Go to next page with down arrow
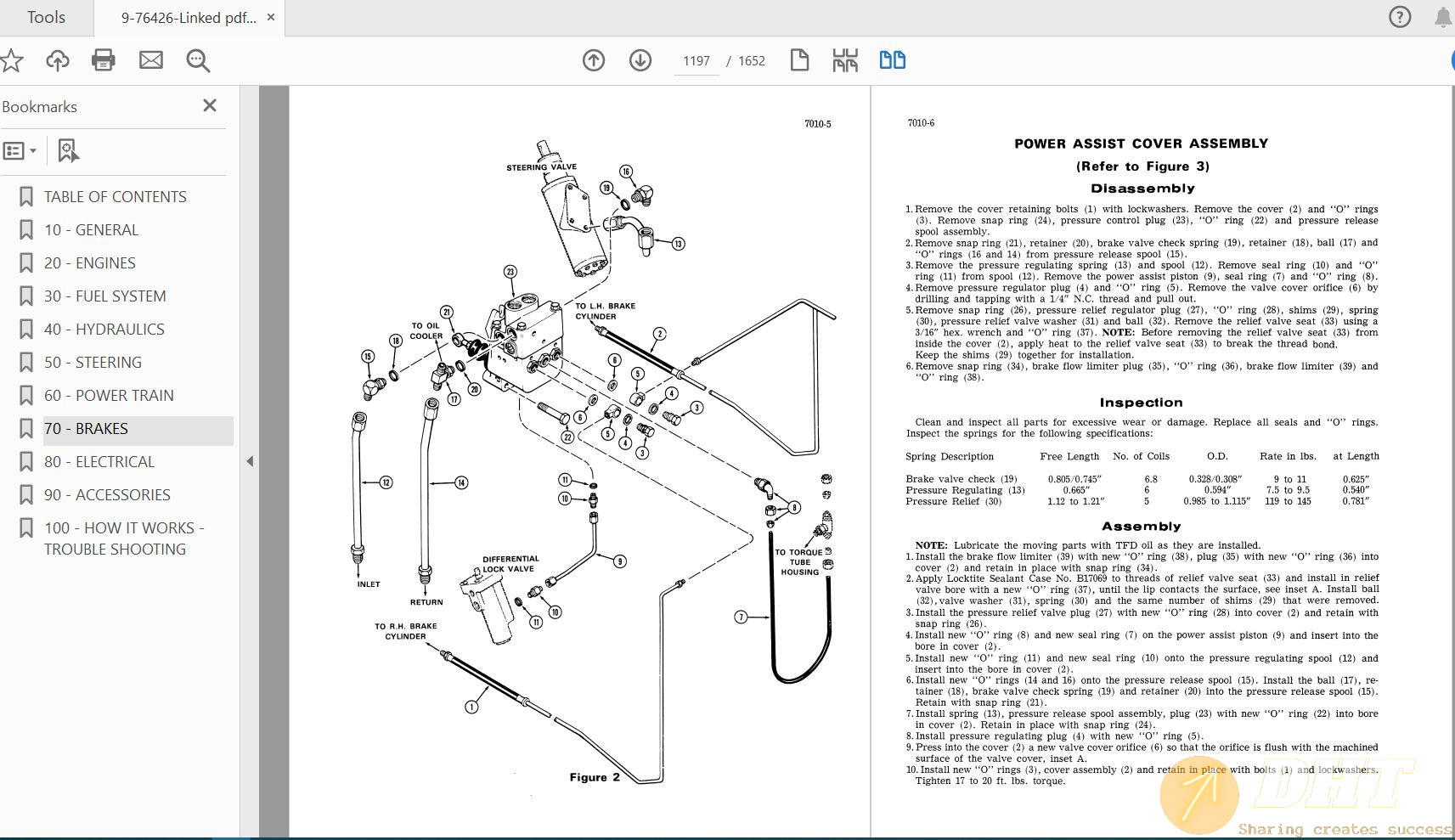The image size is (1455, 840). [x=640, y=60]
